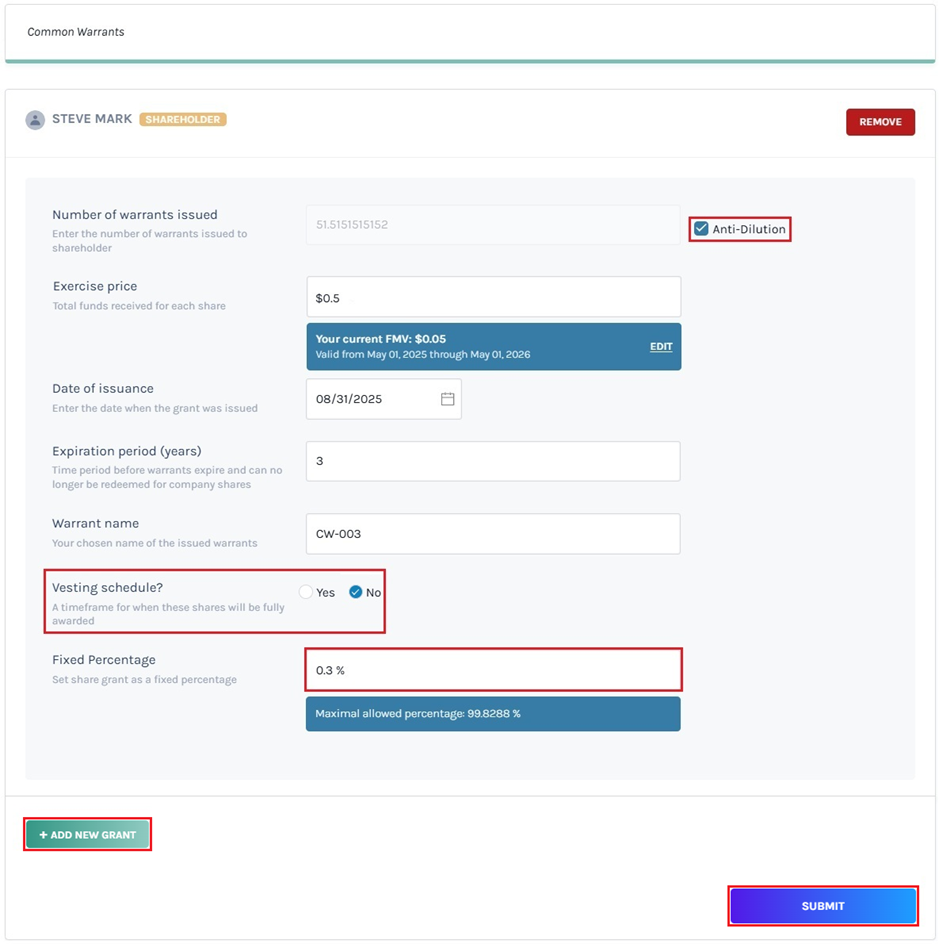Select Yes for vesting schedule
This screenshot has width=939, height=944.
(306, 592)
